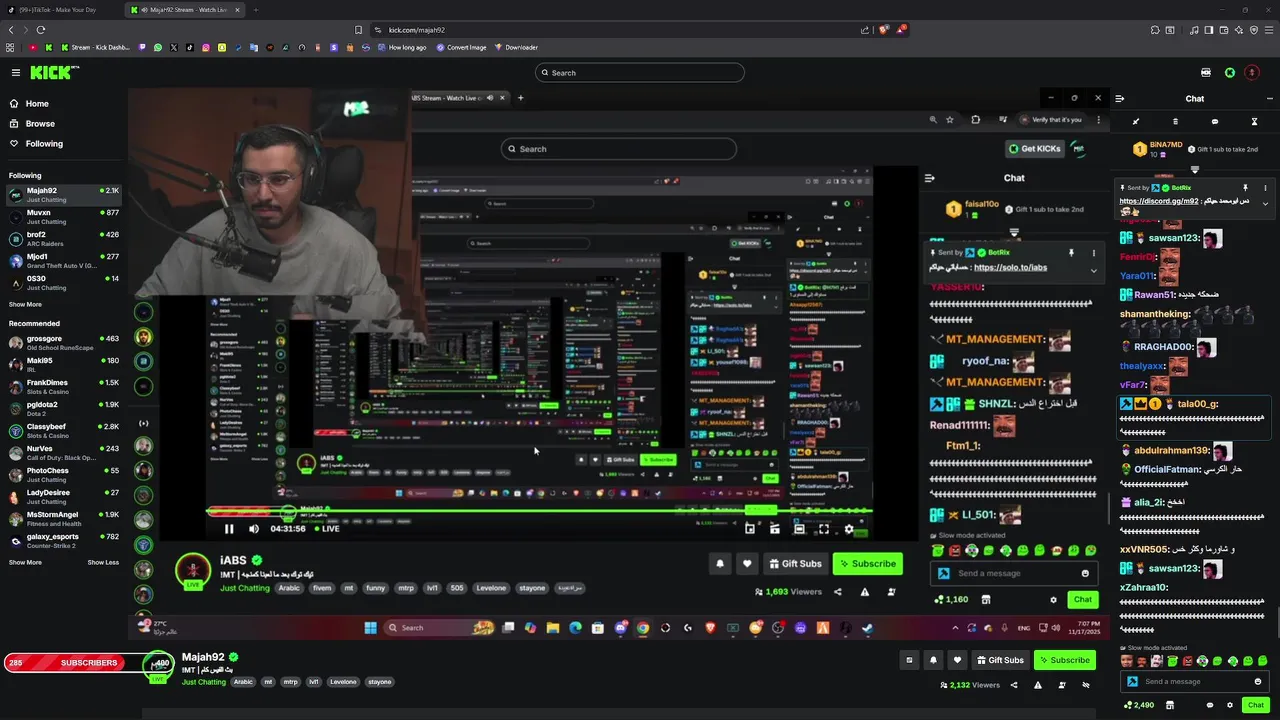Open the Instagram bookmark icon
The image size is (1280, 720).
tap(206, 47)
